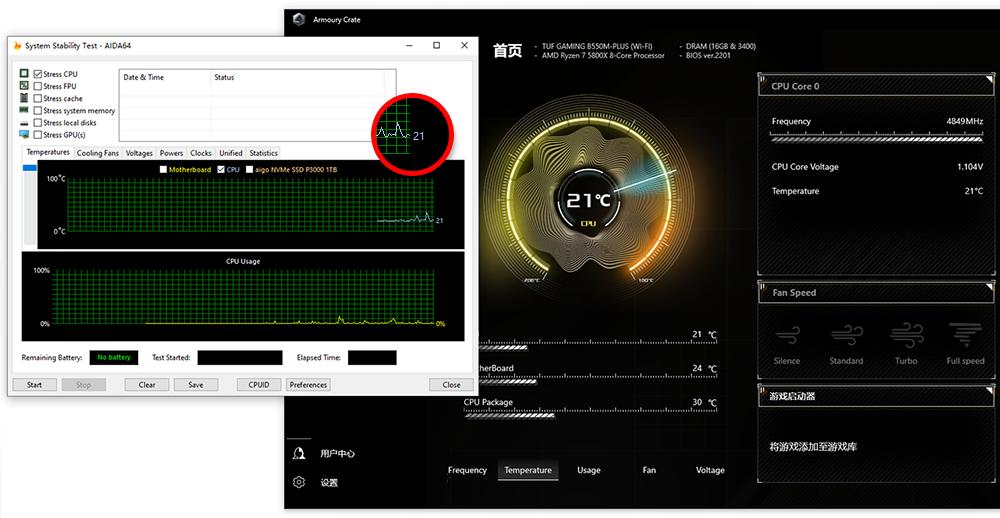Open the CPUID panel
This screenshot has width=1000, height=518.
[x=259, y=385]
